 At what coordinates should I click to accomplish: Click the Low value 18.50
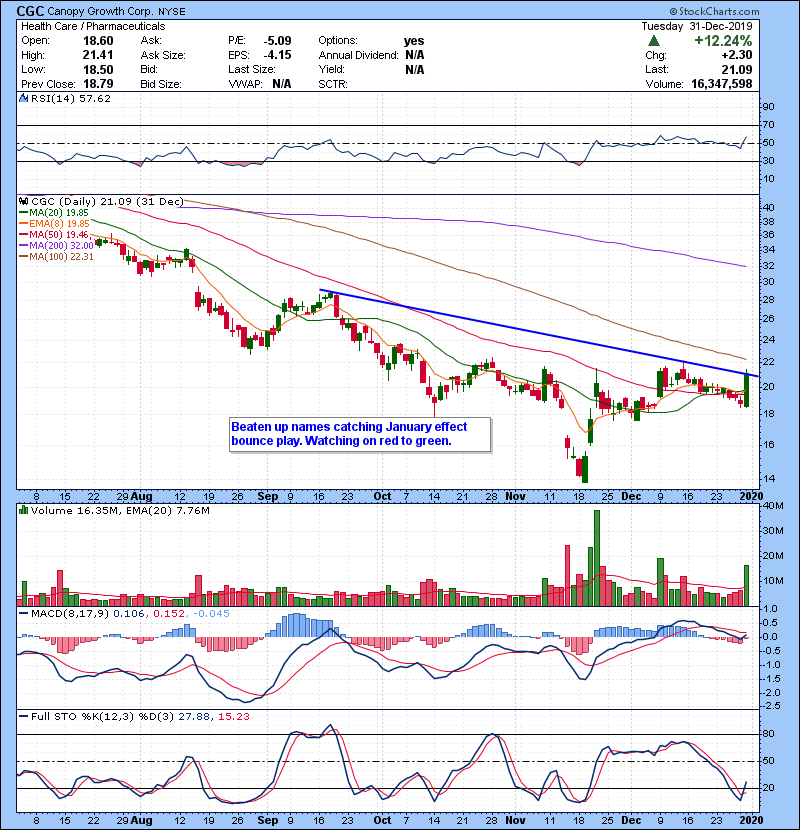coord(98,69)
